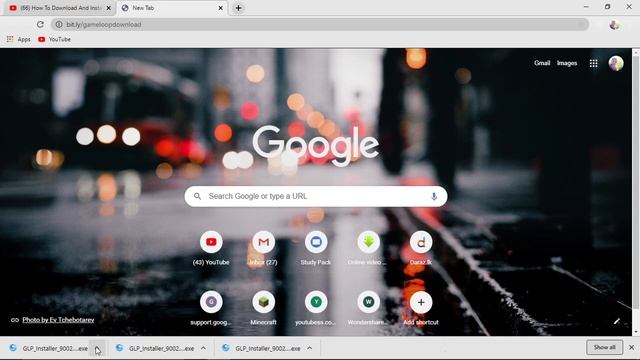Viewport: 640px width, 360px height.
Task: Open Photo by Ev Tchebotarev link
Action: (x=58, y=320)
